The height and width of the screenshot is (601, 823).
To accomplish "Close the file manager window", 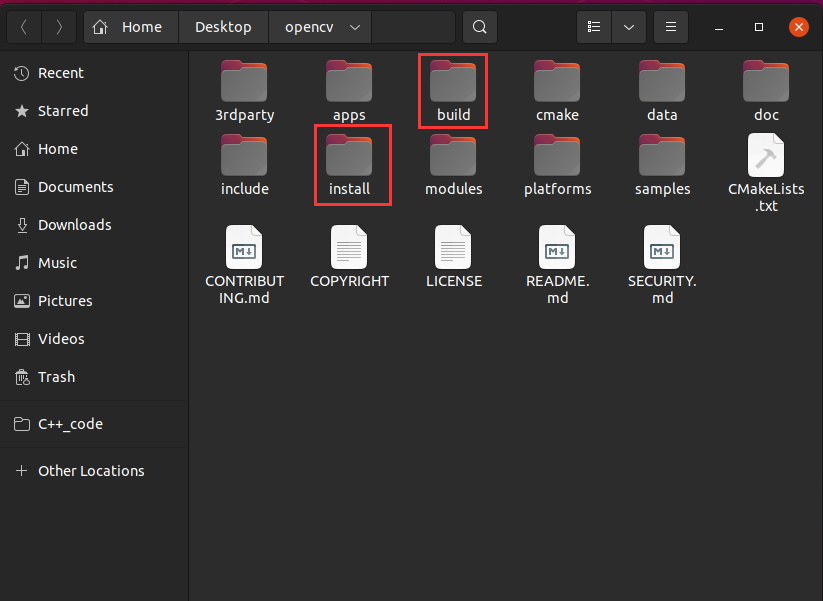I will (798, 27).
